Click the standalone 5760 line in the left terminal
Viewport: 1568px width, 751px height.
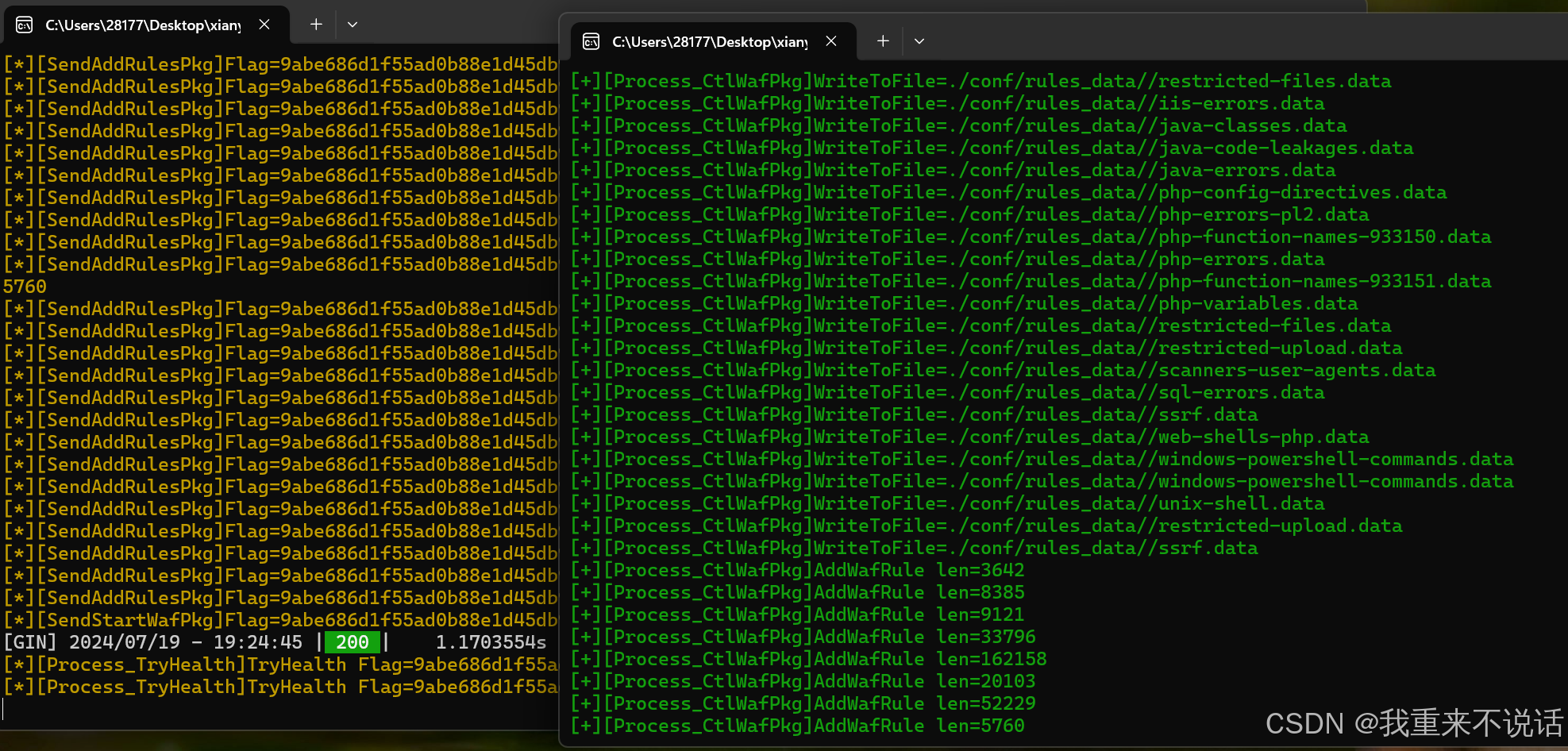[x=25, y=287]
